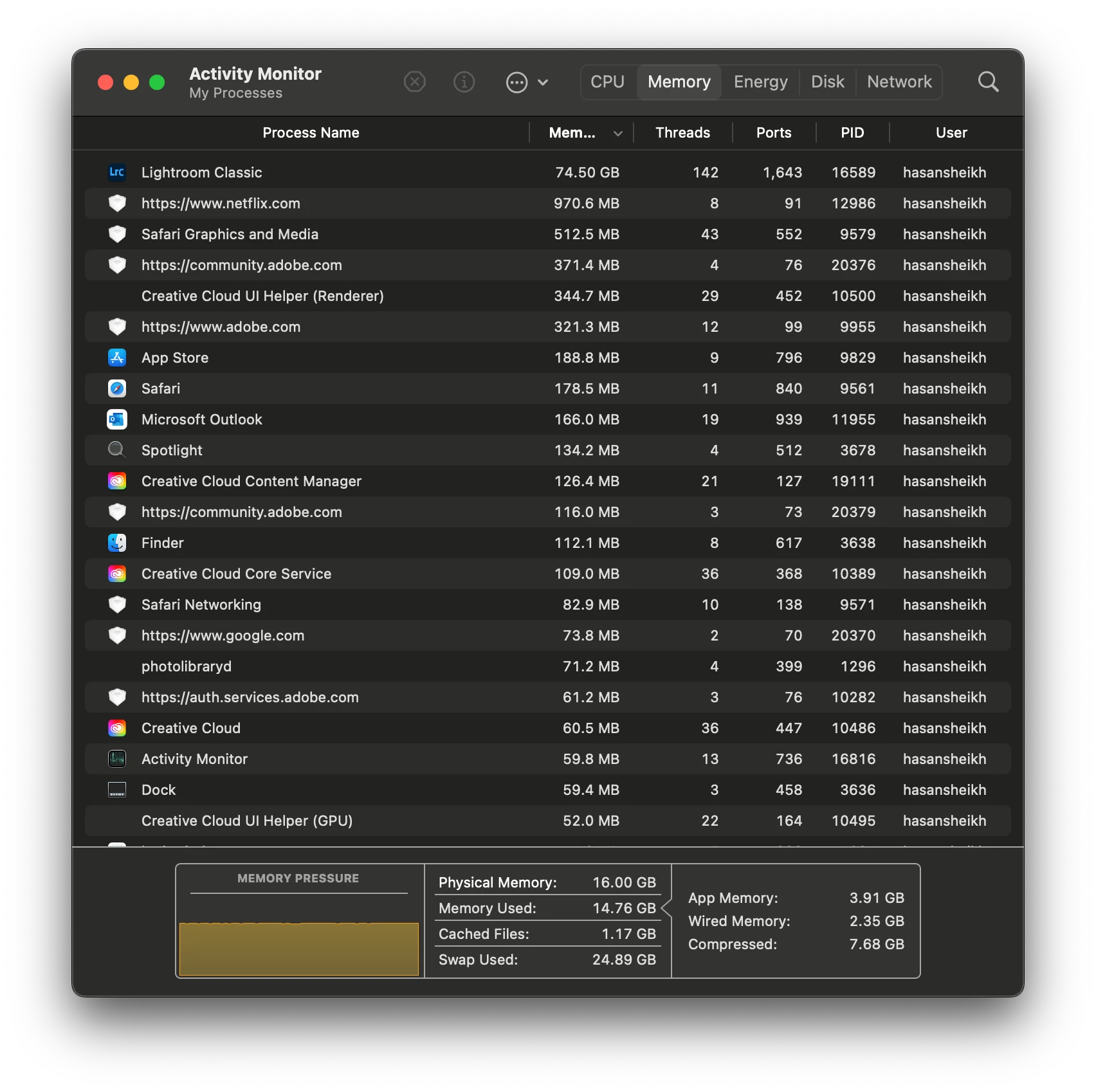This screenshot has height=1092, width=1096.
Task: Select the photolibraryd process row
Action: 548,666
